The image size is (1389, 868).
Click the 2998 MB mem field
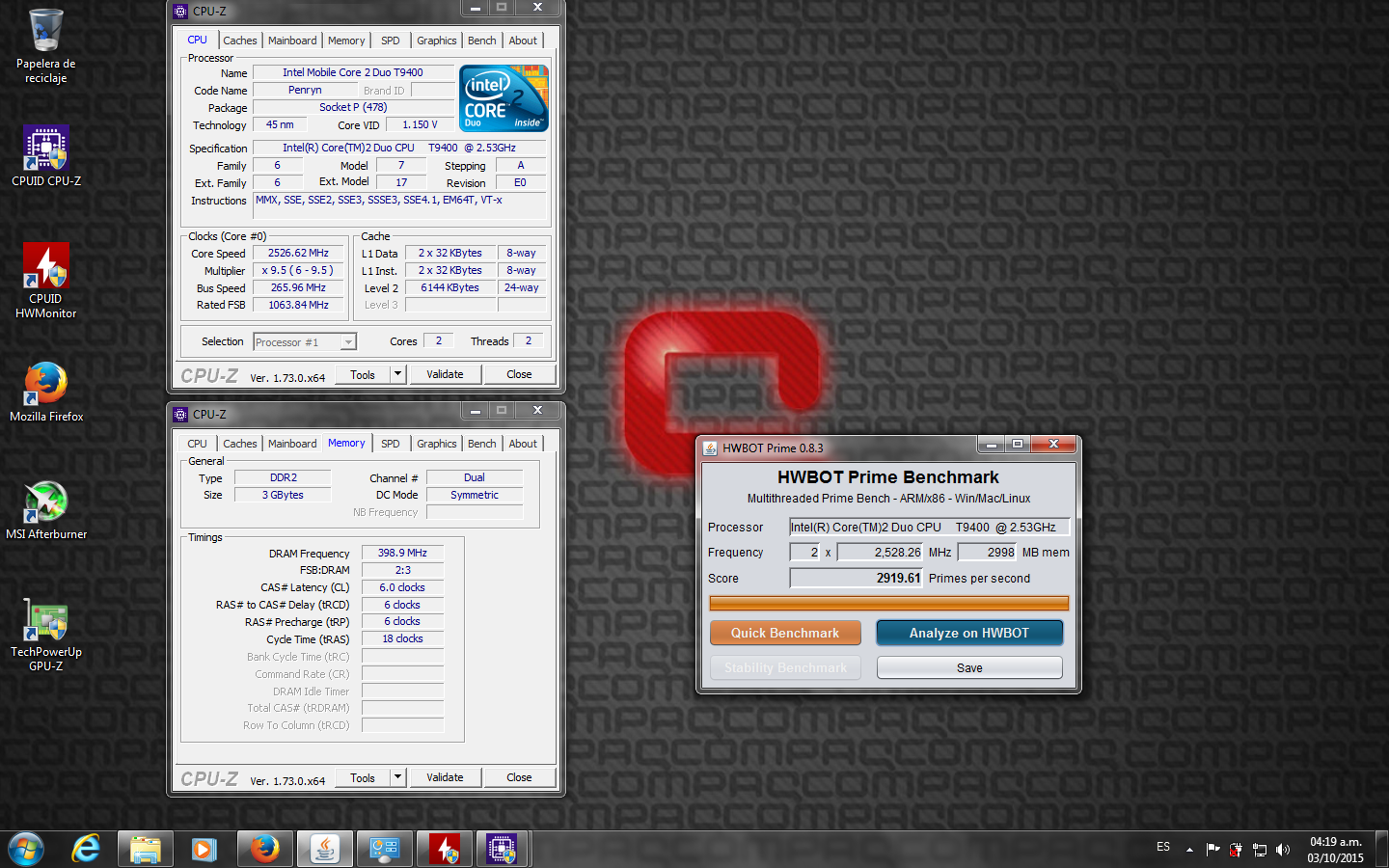[987, 552]
